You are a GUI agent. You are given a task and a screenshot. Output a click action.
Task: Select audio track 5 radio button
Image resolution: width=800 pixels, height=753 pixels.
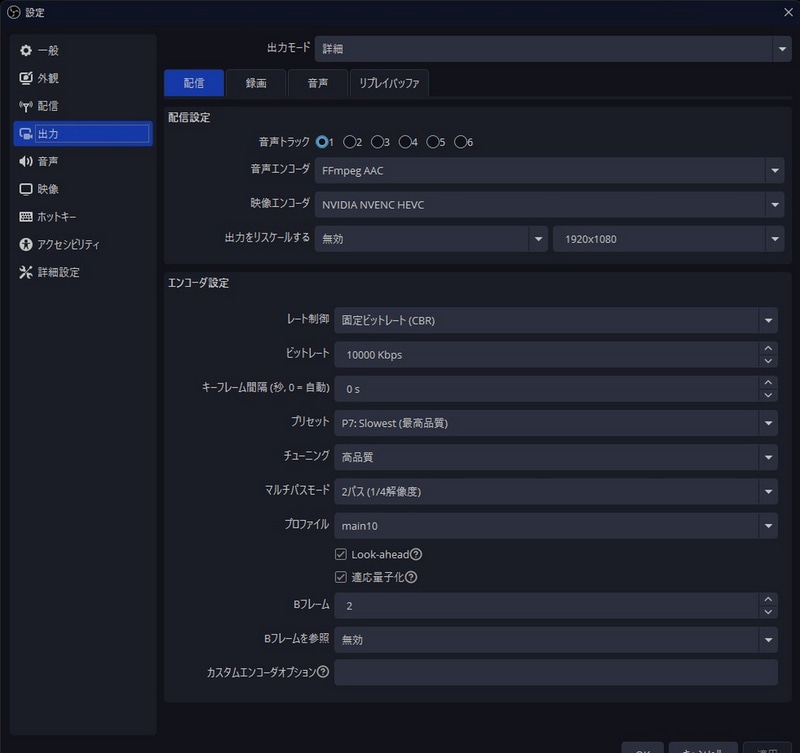pos(433,142)
